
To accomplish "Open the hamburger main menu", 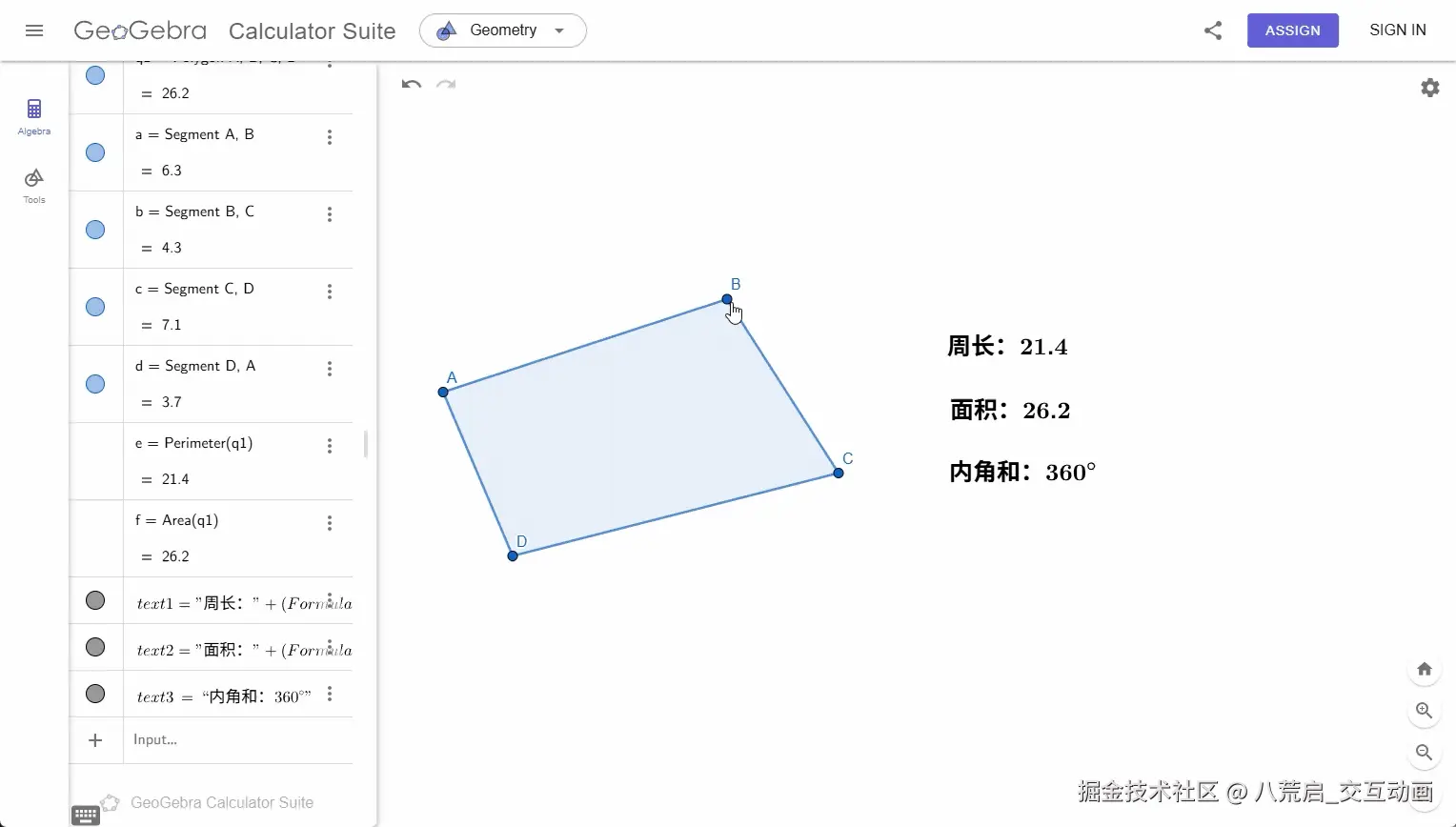I will pyautogui.click(x=34, y=30).
